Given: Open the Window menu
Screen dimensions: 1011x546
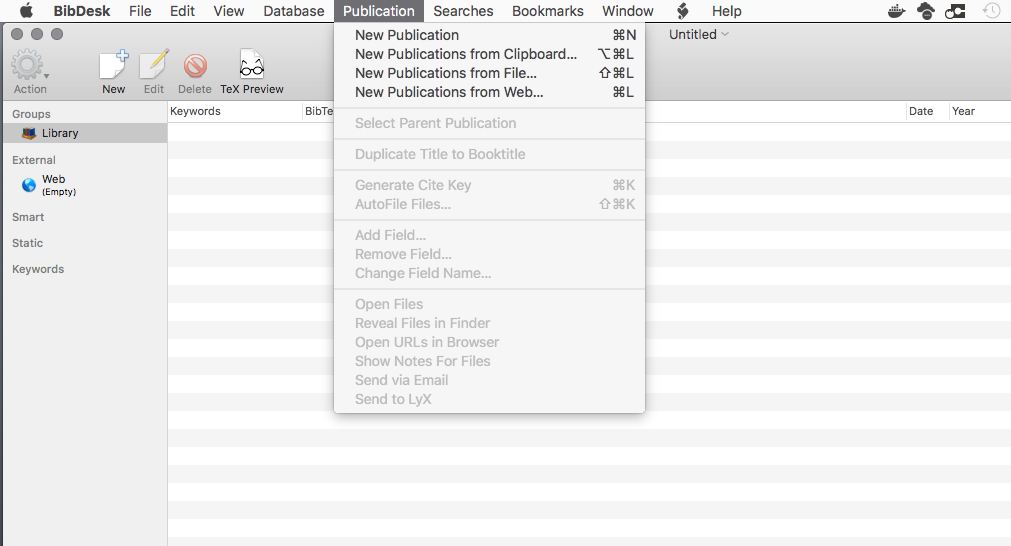Looking at the screenshot, I should pos(628,11).
